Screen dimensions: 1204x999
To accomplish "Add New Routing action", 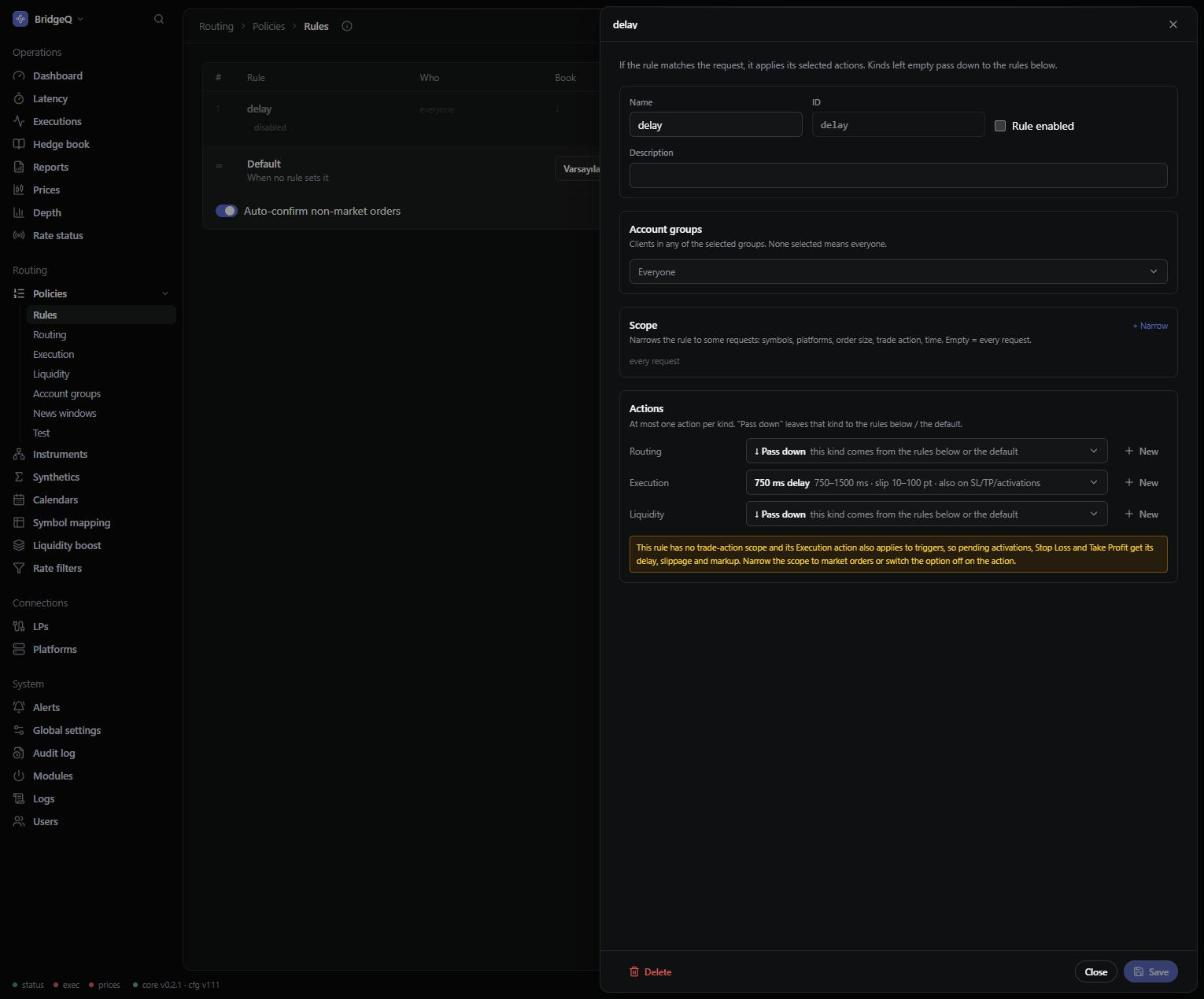I will (x=1141, y=451).
